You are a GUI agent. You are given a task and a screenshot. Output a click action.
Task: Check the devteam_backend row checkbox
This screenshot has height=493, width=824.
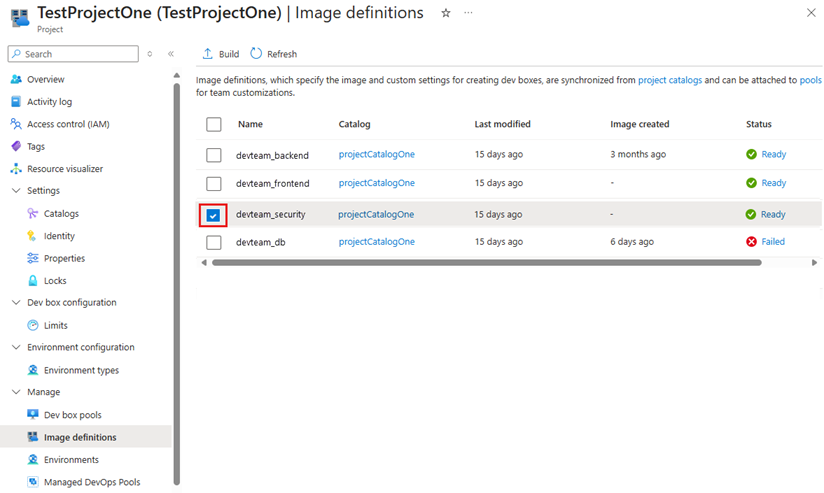click(213, 155)
